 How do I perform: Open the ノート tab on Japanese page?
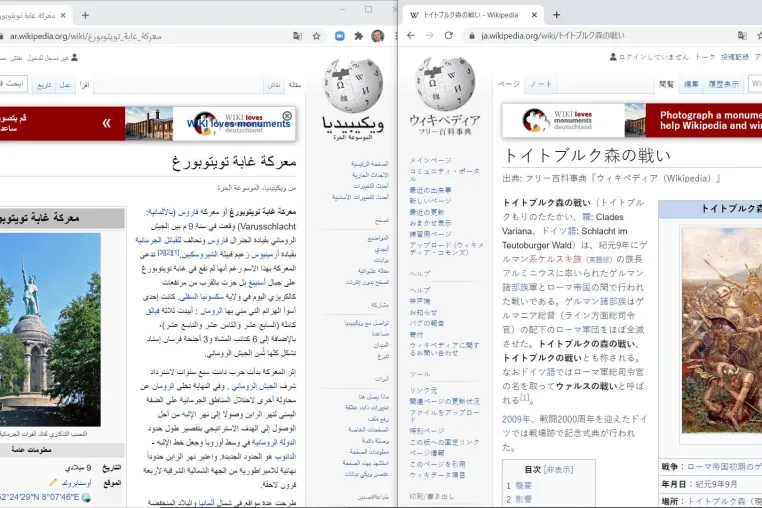541,84
